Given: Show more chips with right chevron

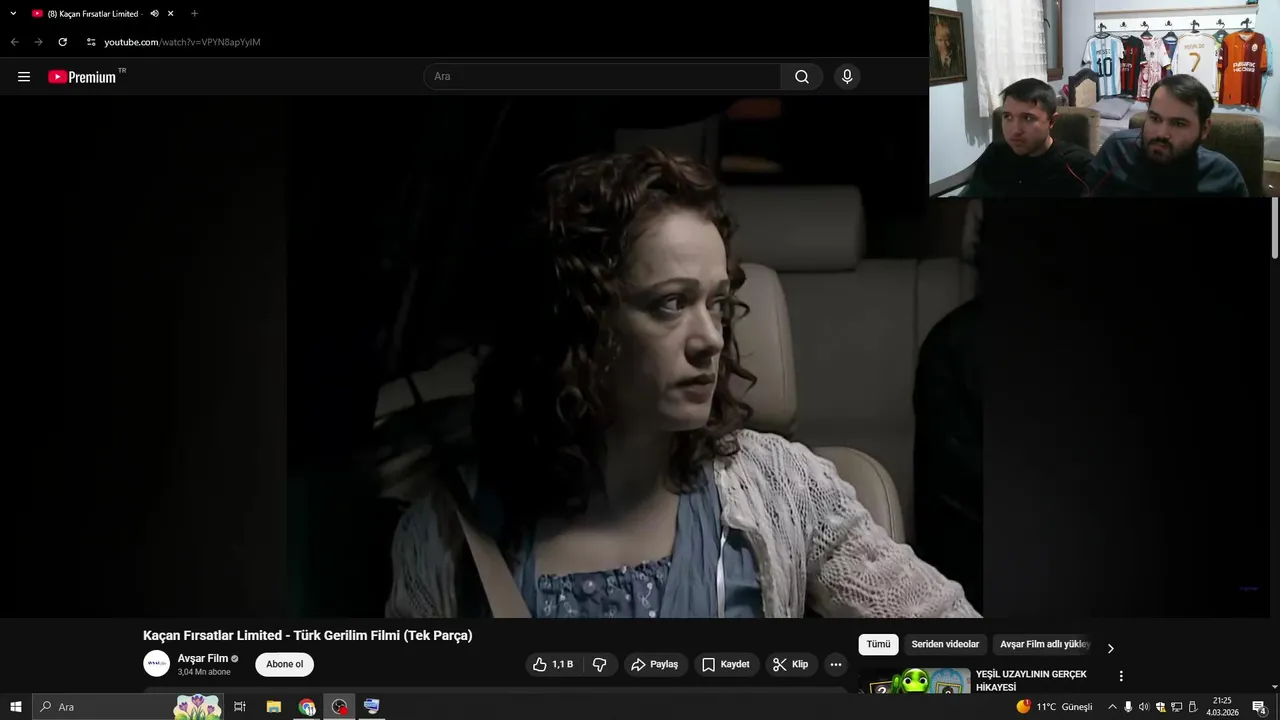Looking at the screenshot, I should pos(1110,648).
